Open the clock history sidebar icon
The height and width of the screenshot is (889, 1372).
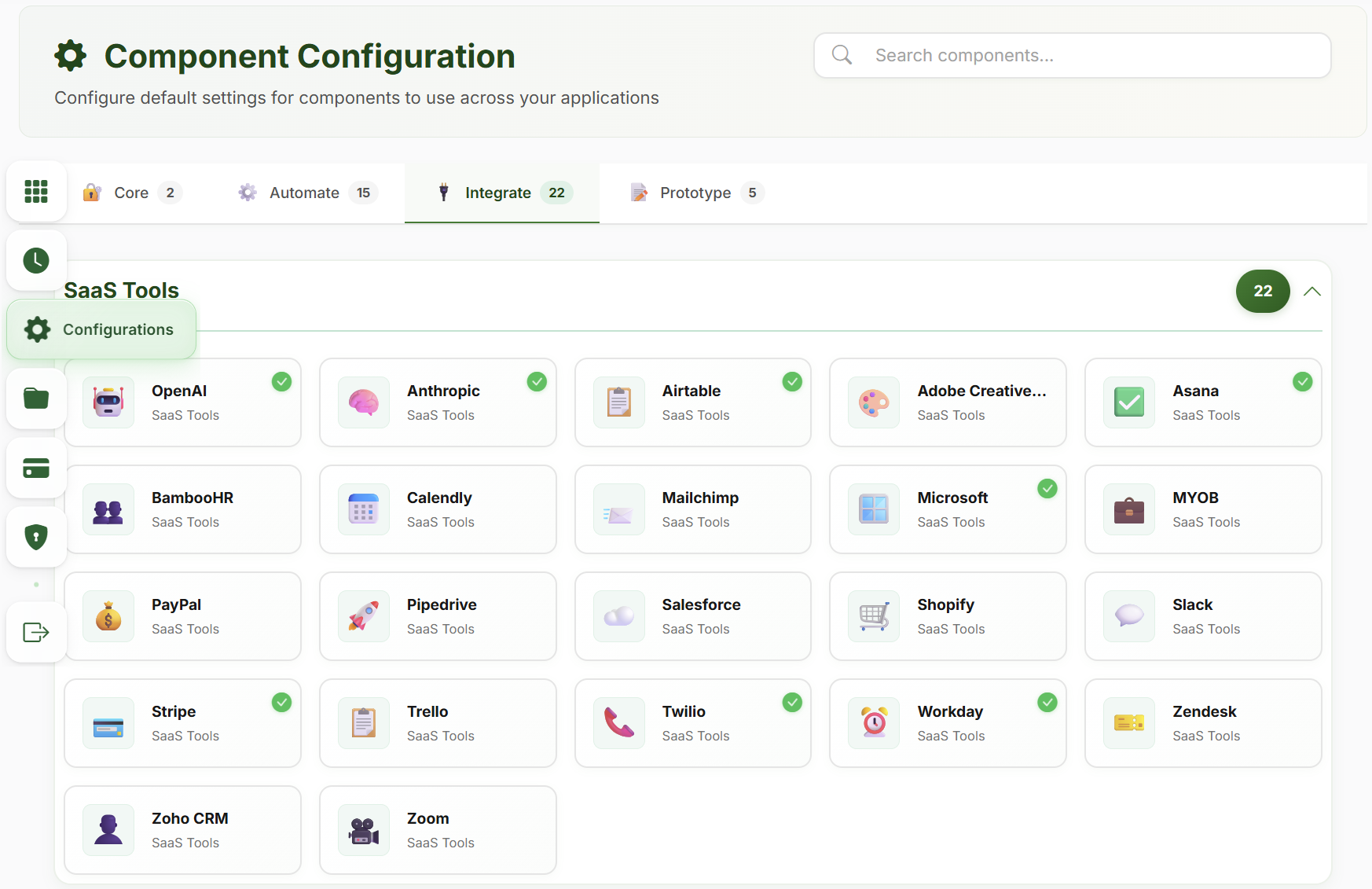36,260
